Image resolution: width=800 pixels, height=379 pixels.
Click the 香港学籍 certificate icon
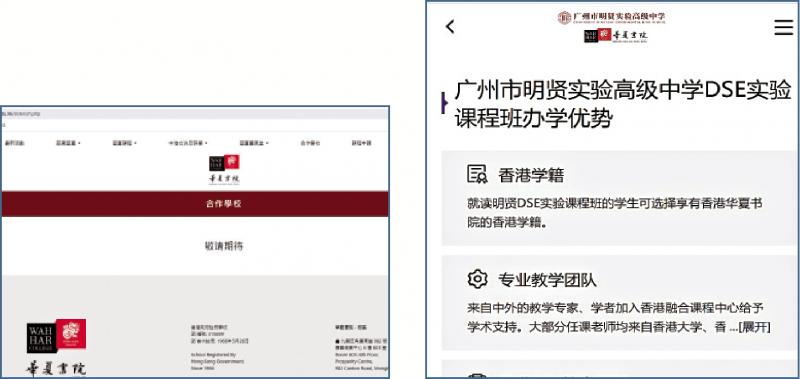tap(478, 174)
